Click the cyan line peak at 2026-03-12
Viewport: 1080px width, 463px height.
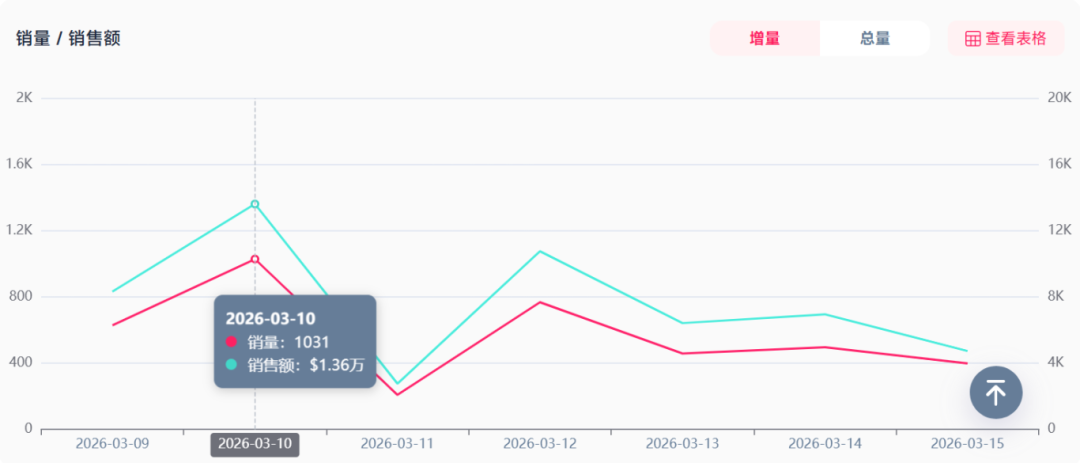tap(540, 251)
